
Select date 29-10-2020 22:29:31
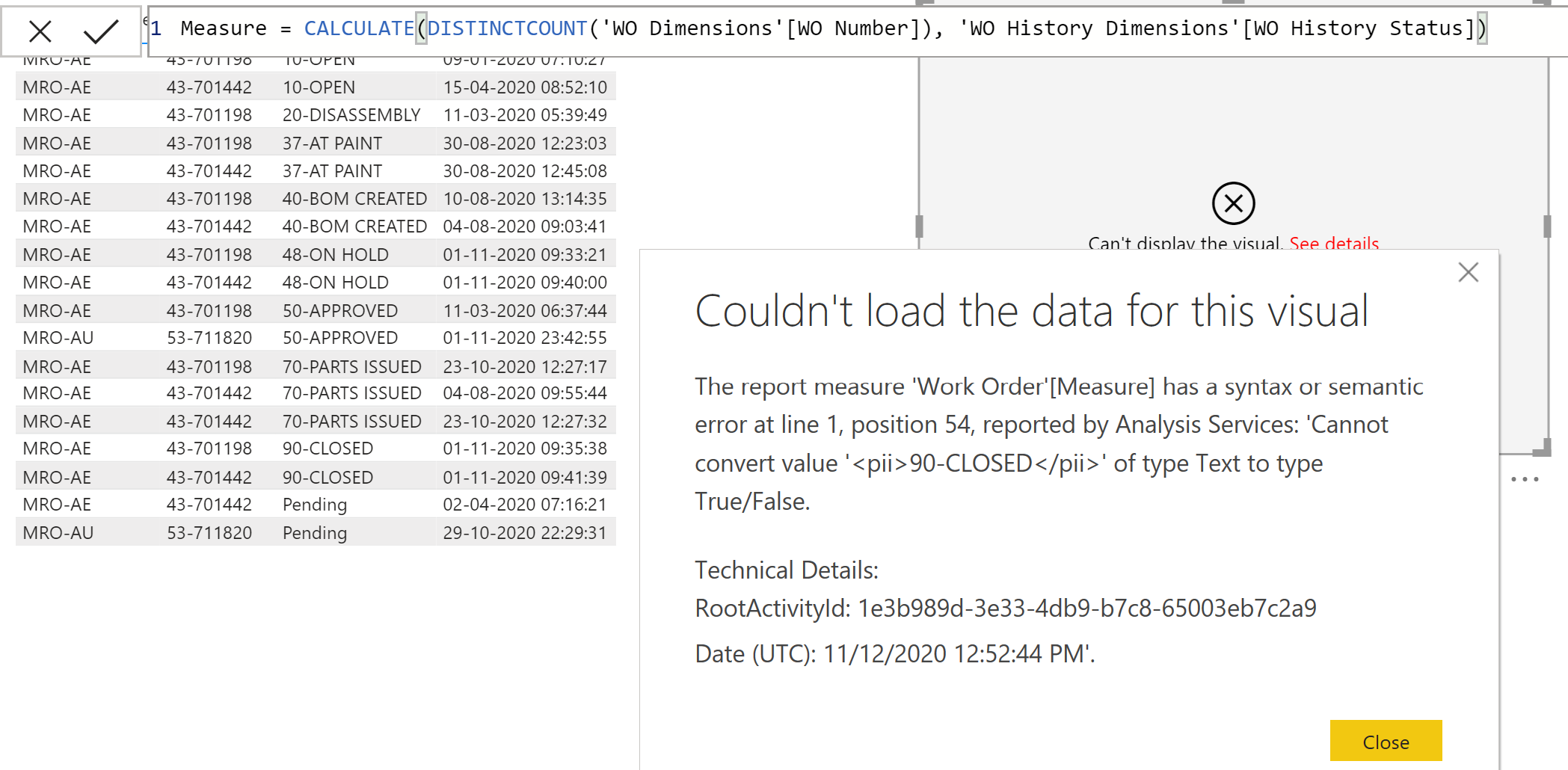pos(525,533)
